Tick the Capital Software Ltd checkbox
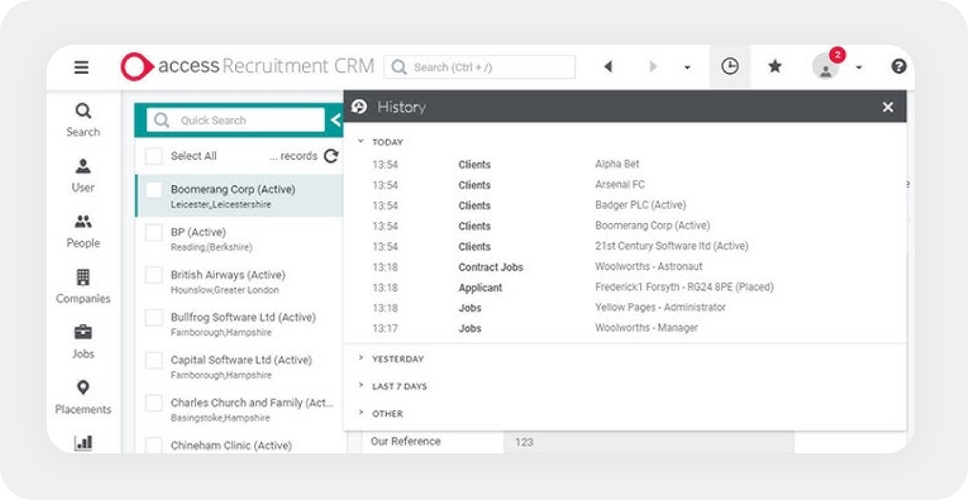The height and width of the screenshot is (500, 968). 154,360
